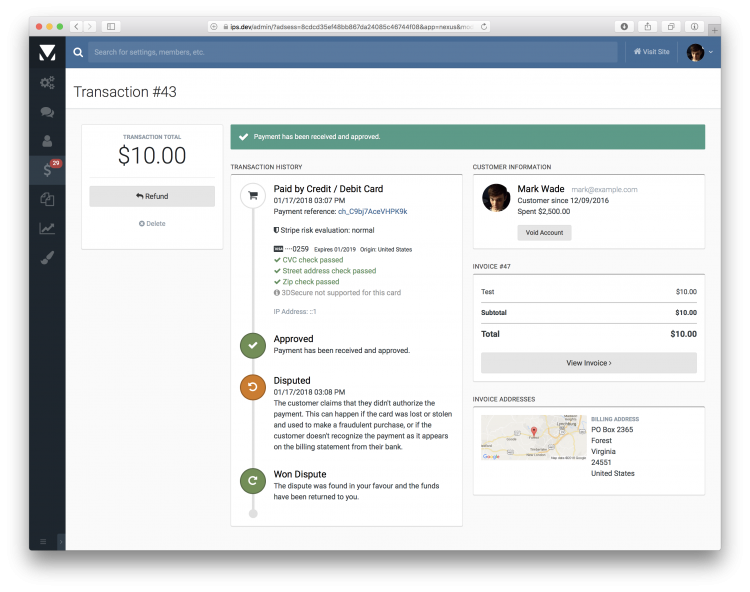Open the Members person icon in sidebar
The height and width of the screenshot is (592, 750).
47,141
